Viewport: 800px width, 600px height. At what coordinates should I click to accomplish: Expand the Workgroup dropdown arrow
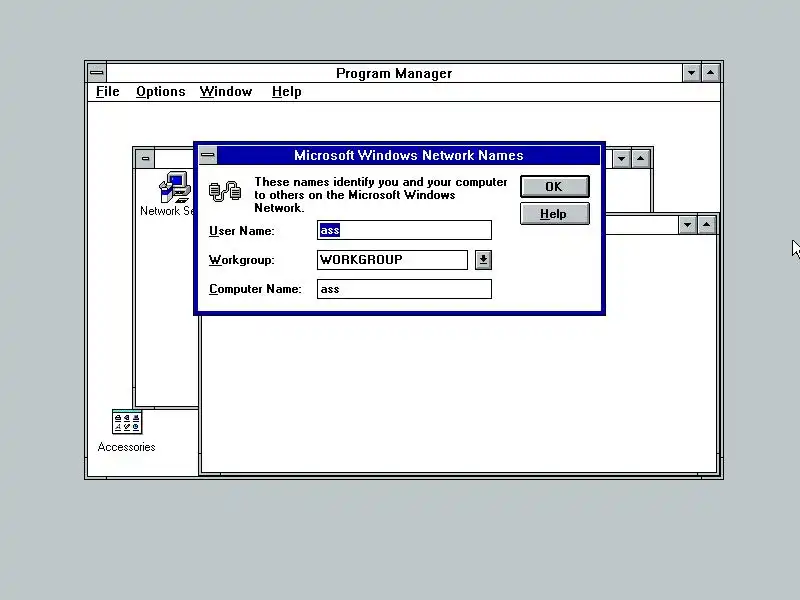[x=483, y=260]
